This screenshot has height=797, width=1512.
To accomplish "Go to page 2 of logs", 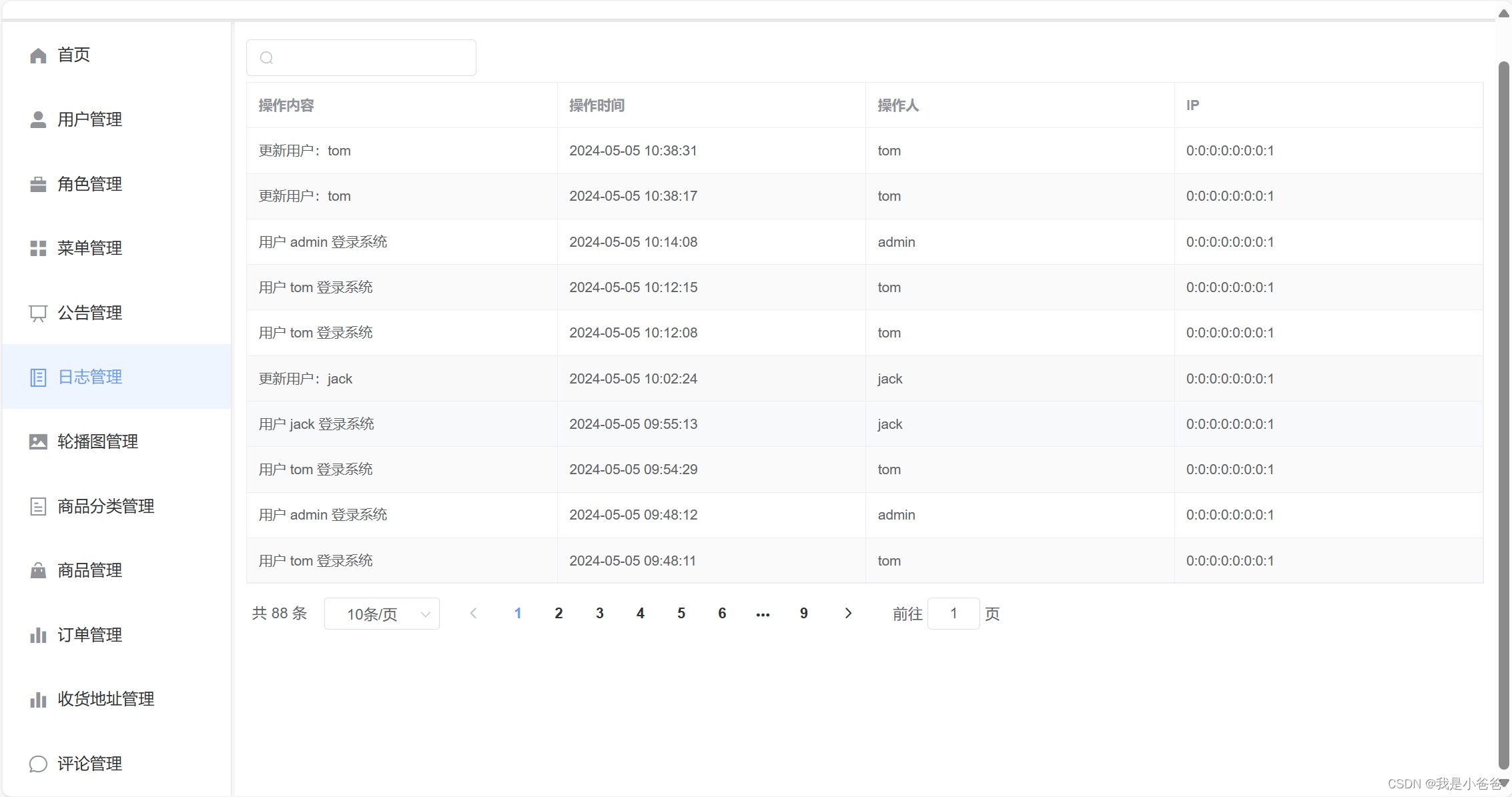I will coord(558,613).
